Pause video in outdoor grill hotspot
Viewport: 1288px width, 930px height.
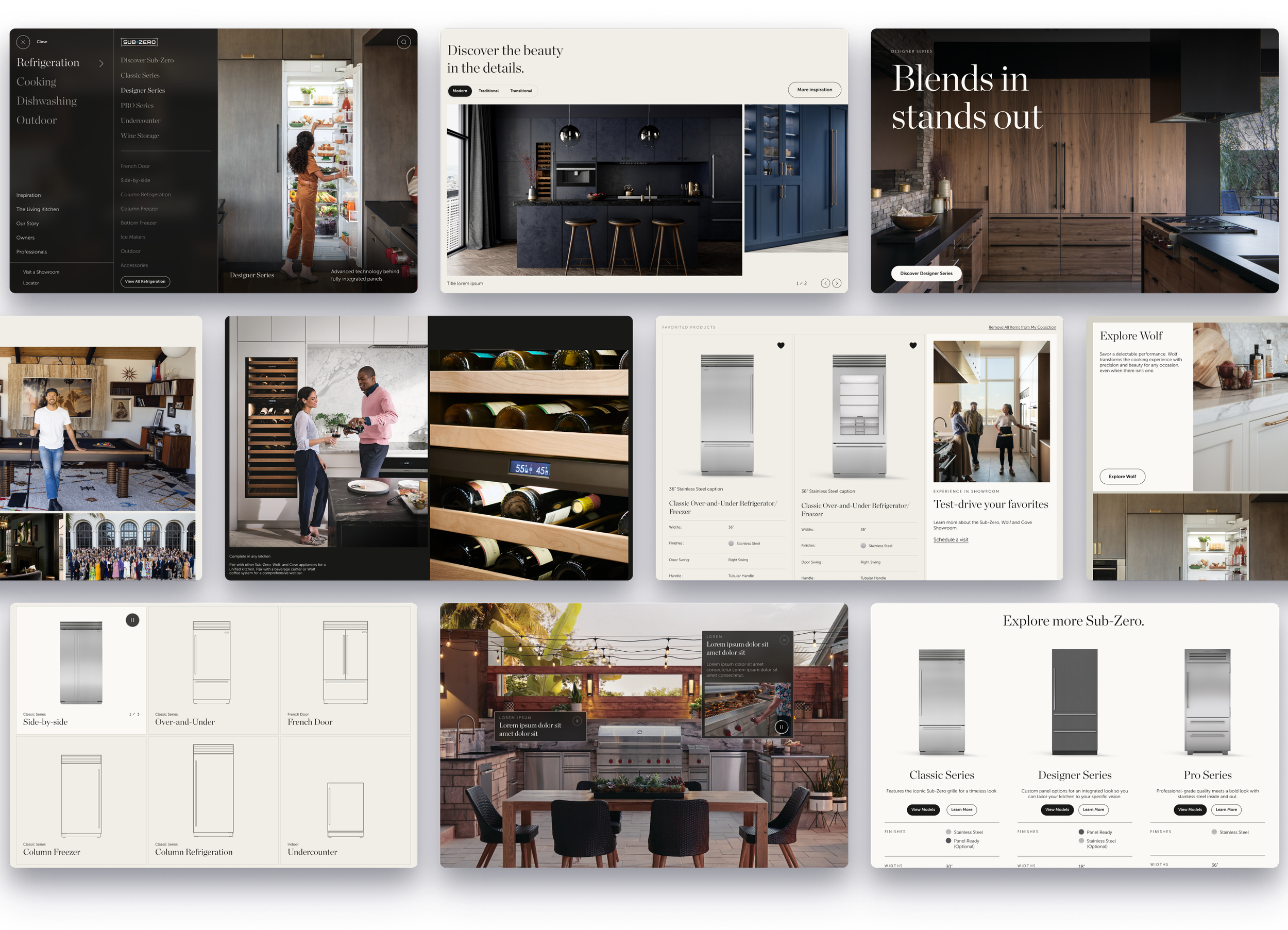click(x=782, y=726)
